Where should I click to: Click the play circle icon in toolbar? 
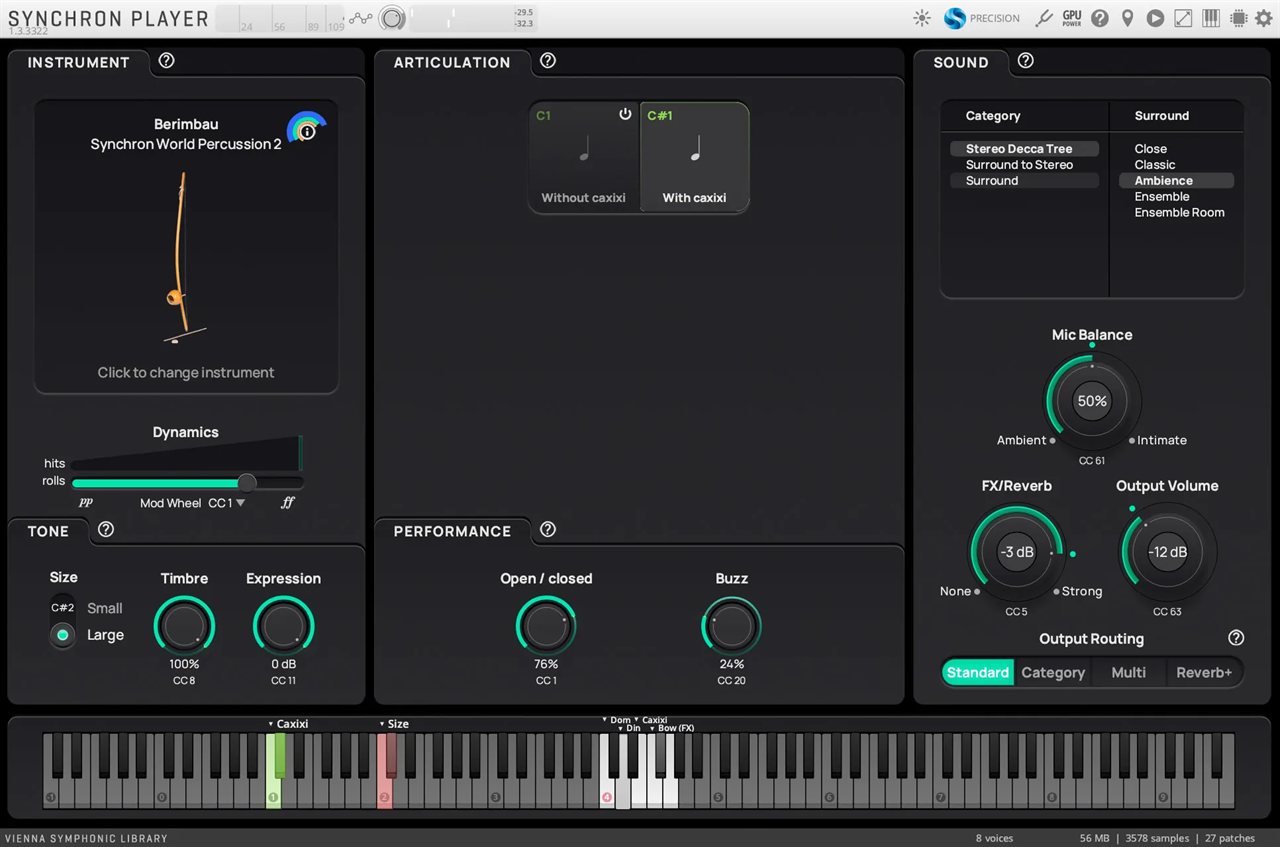coord(1155,18)
